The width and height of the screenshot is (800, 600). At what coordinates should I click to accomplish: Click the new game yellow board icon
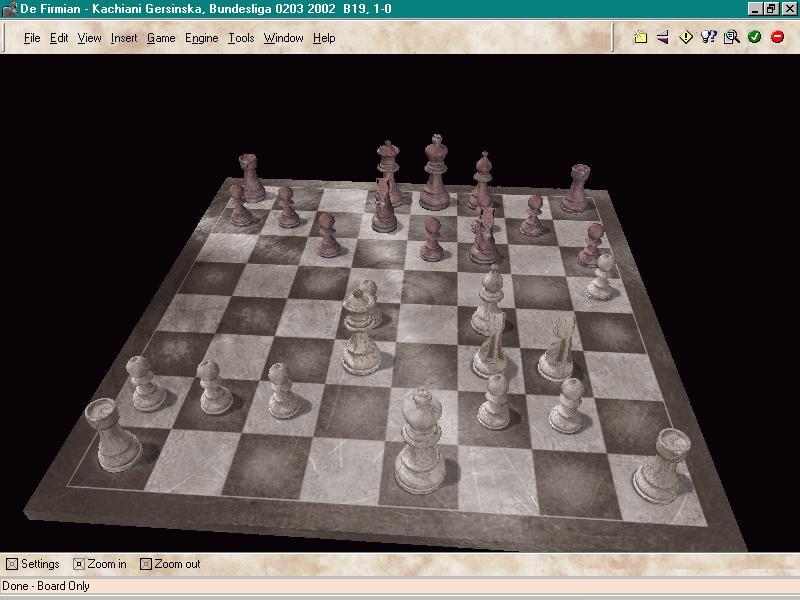coord(641,38)
